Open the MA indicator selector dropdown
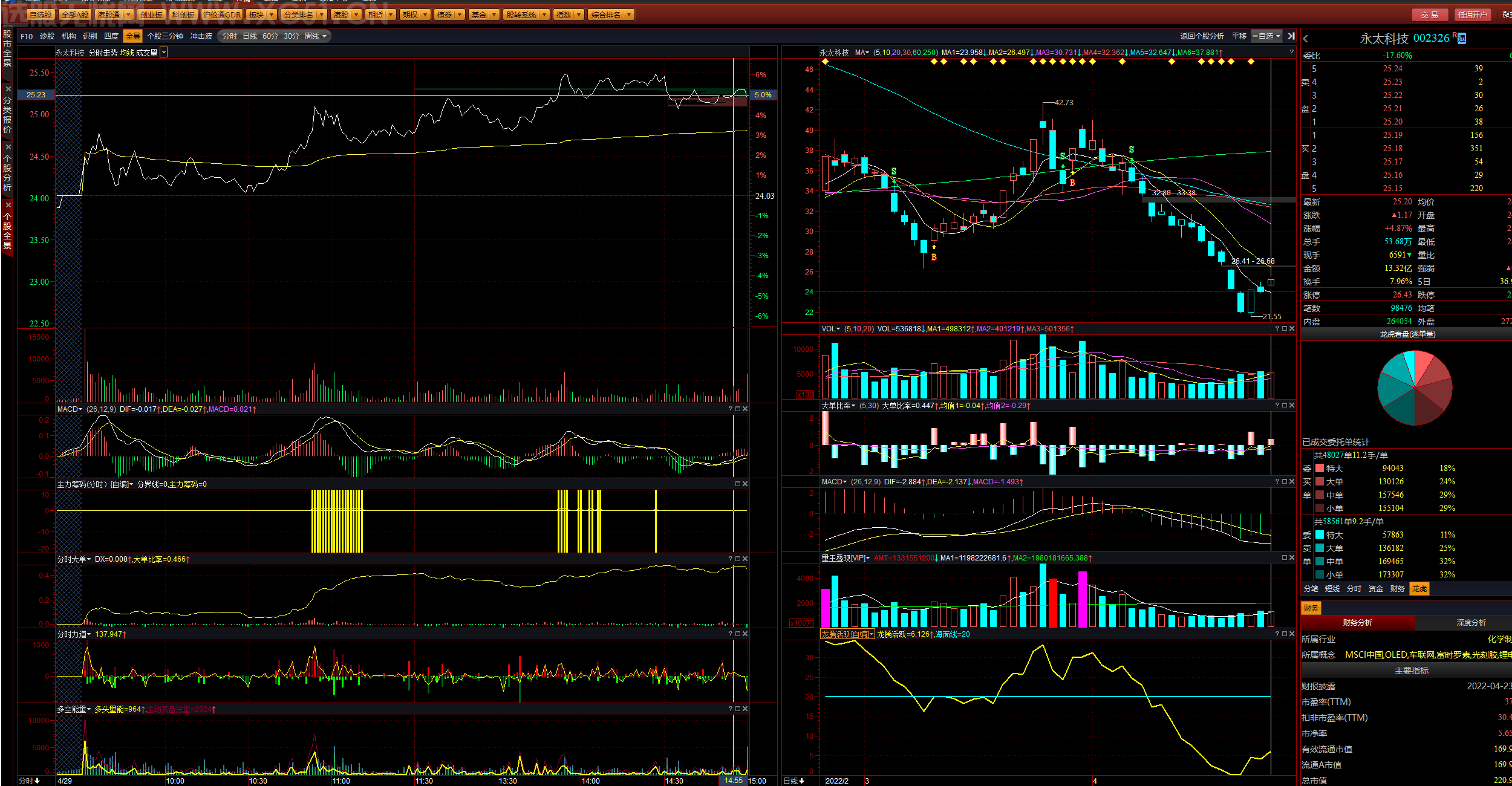Image resolution: width=1512 pixels, height=786 pixels. click(862, 53)
